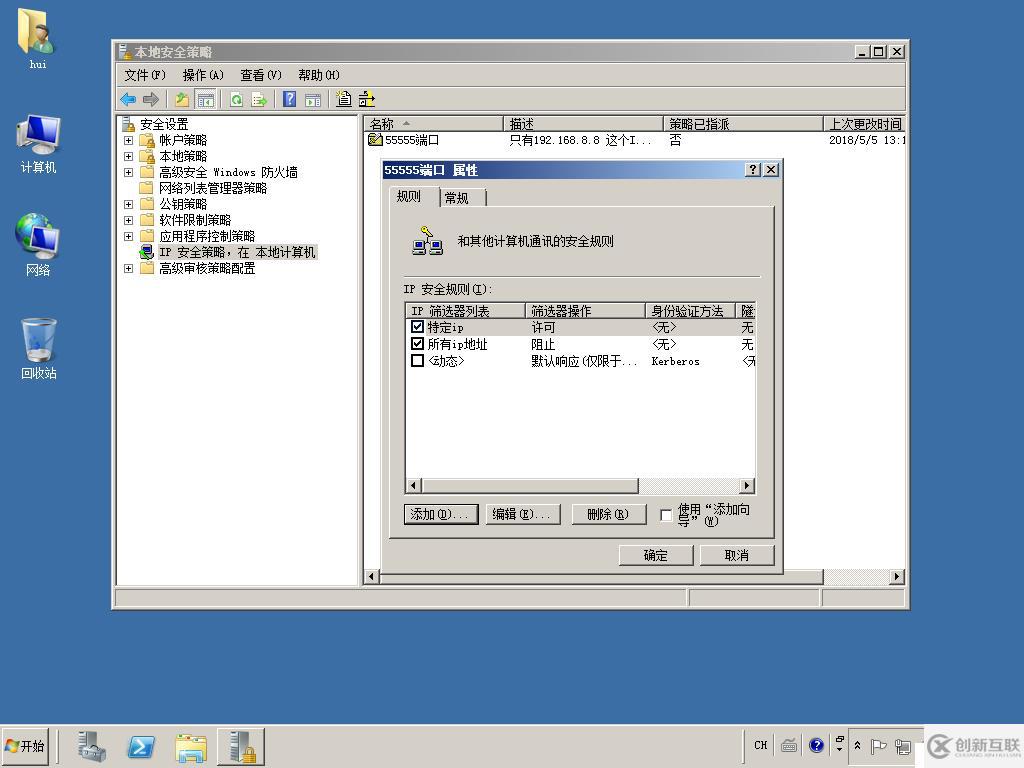This screenshot has height=768, width=1024.
Task: Check the <动态> default response rule
Action: (417, 360)
